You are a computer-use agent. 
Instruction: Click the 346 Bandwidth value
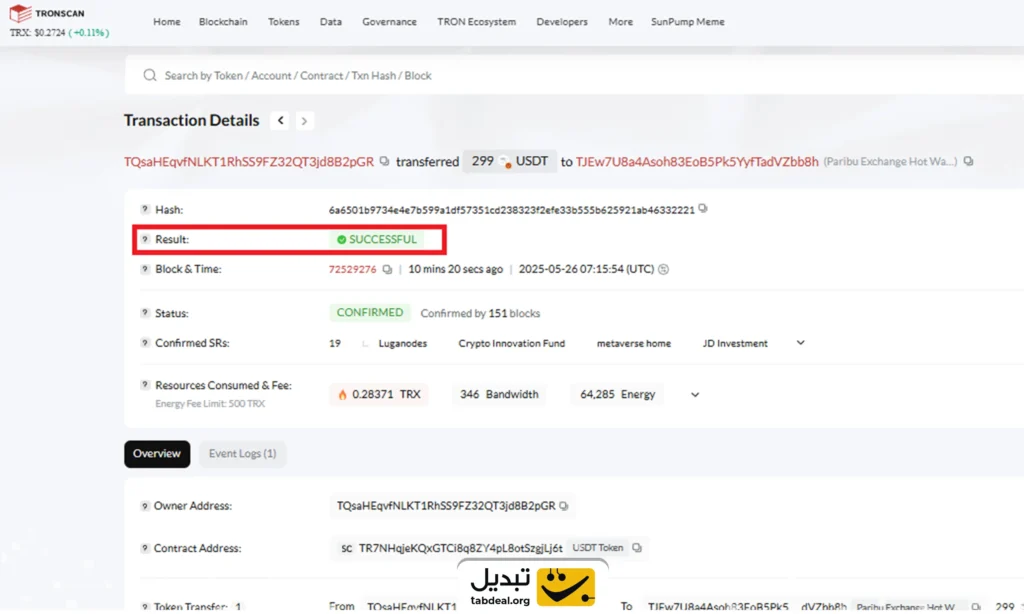(x=499, y=395)
